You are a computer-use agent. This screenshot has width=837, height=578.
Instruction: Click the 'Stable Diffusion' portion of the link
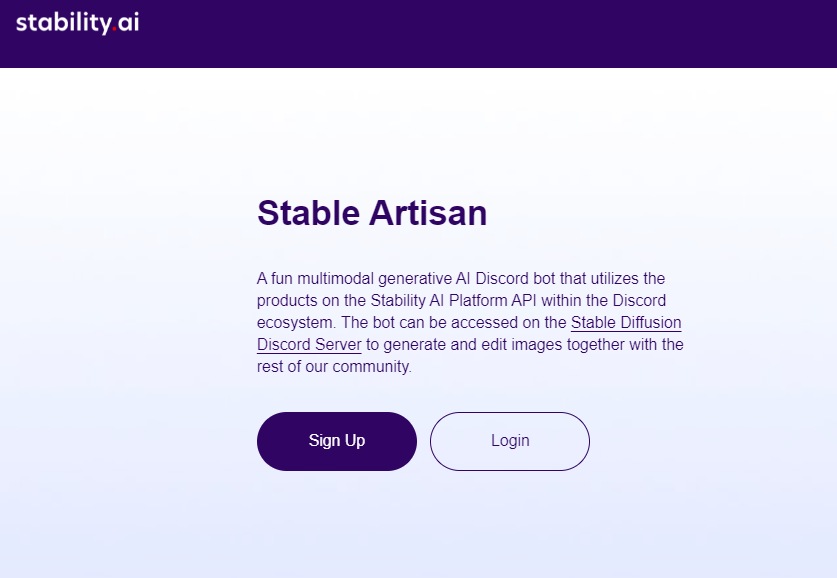(x=626, y=322)
